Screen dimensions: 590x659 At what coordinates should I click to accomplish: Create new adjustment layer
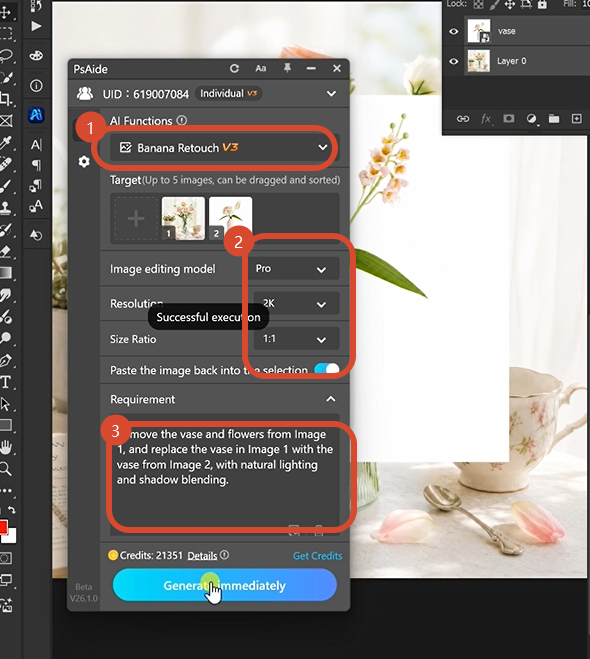(x=532, y=119)
